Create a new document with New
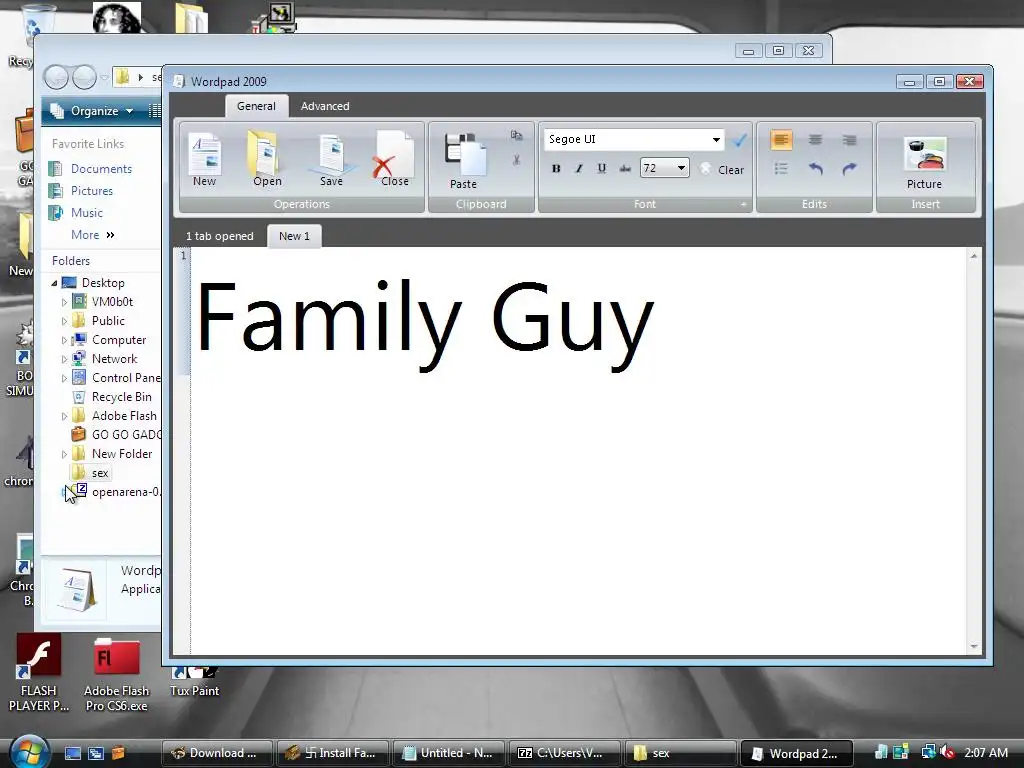1024x768 pixels. [x=204, y=159]
